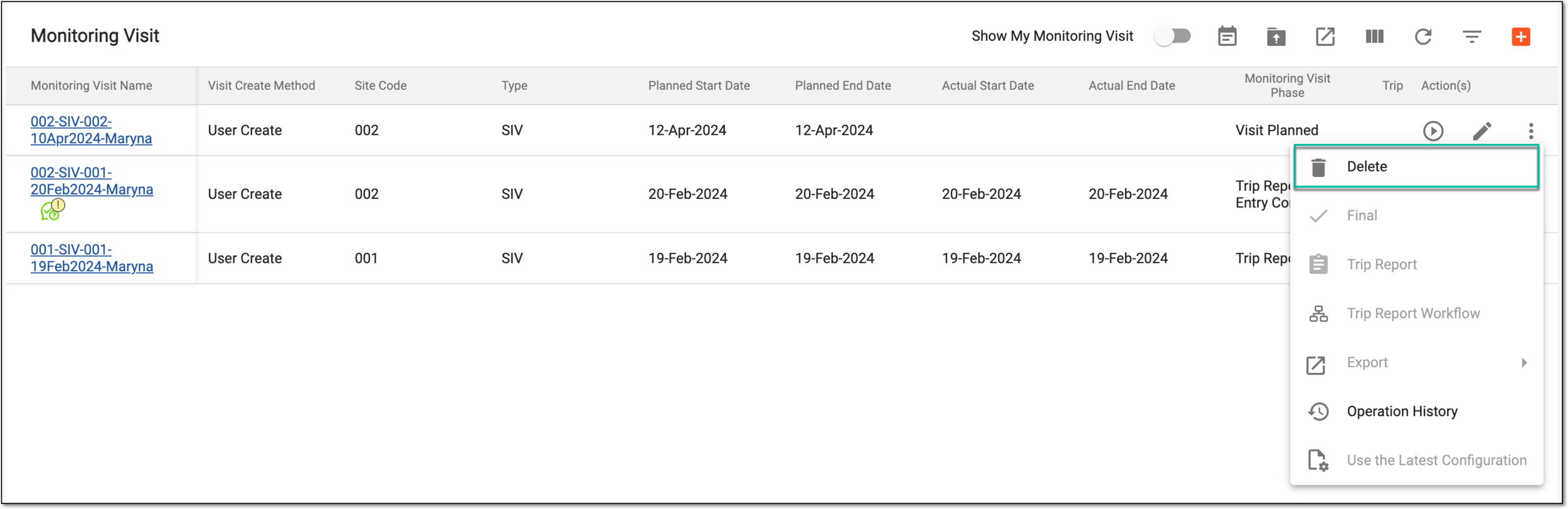Click the 12-Apr-2024 planned start date cell

pos(687,131)
